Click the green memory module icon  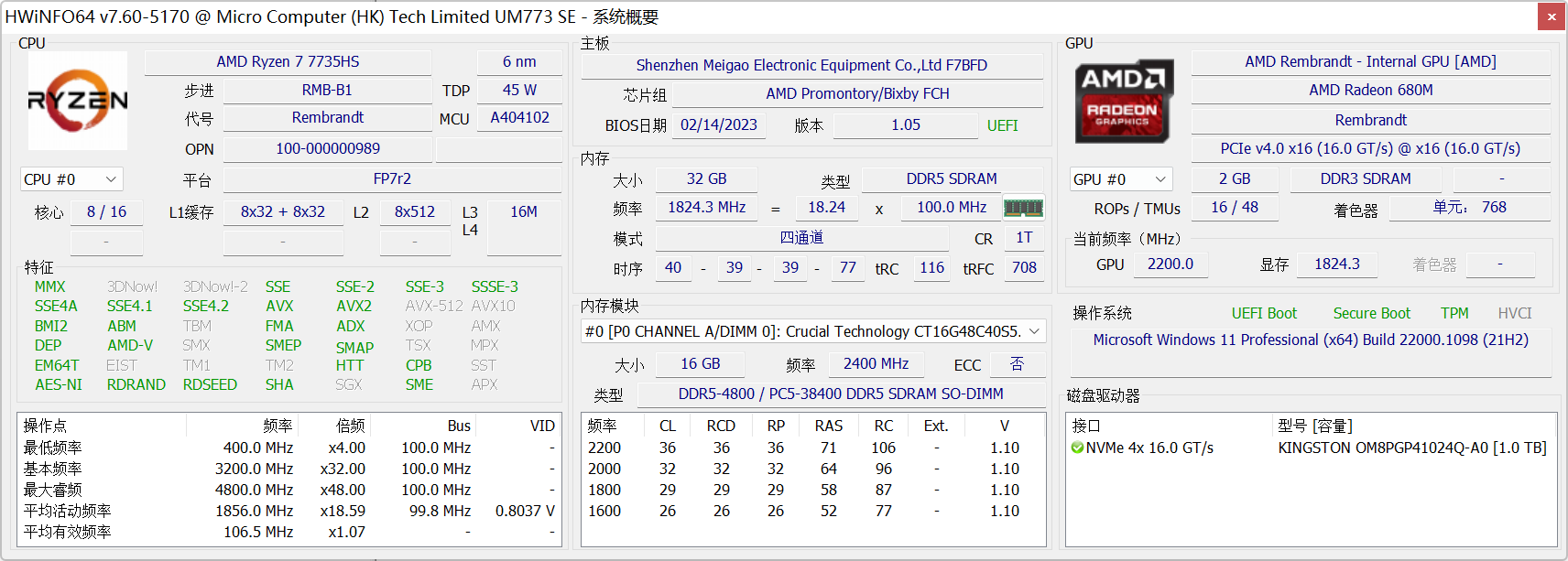coord(1023,208)
